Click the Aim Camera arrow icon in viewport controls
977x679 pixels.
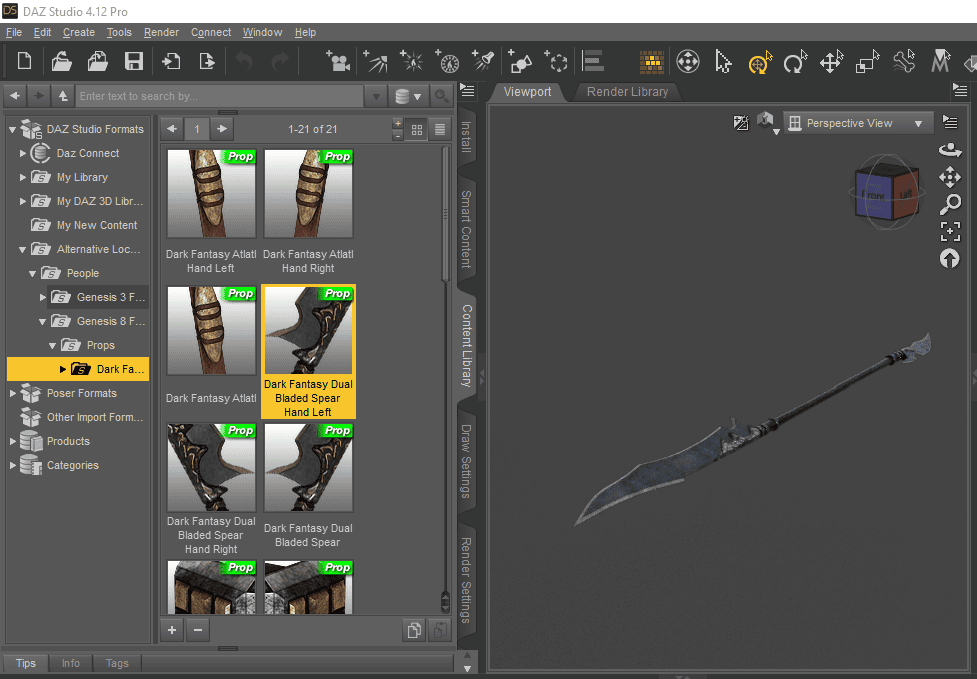(950, 259)
